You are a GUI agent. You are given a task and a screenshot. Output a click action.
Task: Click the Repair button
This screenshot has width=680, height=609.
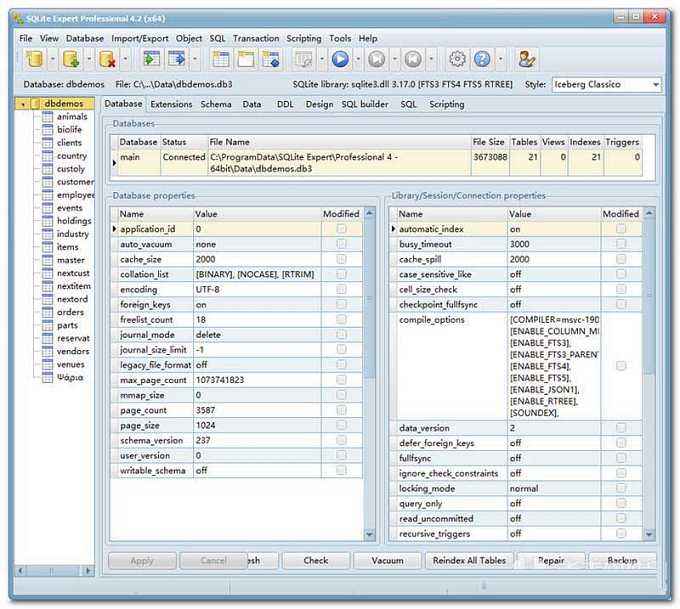coord(551,560)
